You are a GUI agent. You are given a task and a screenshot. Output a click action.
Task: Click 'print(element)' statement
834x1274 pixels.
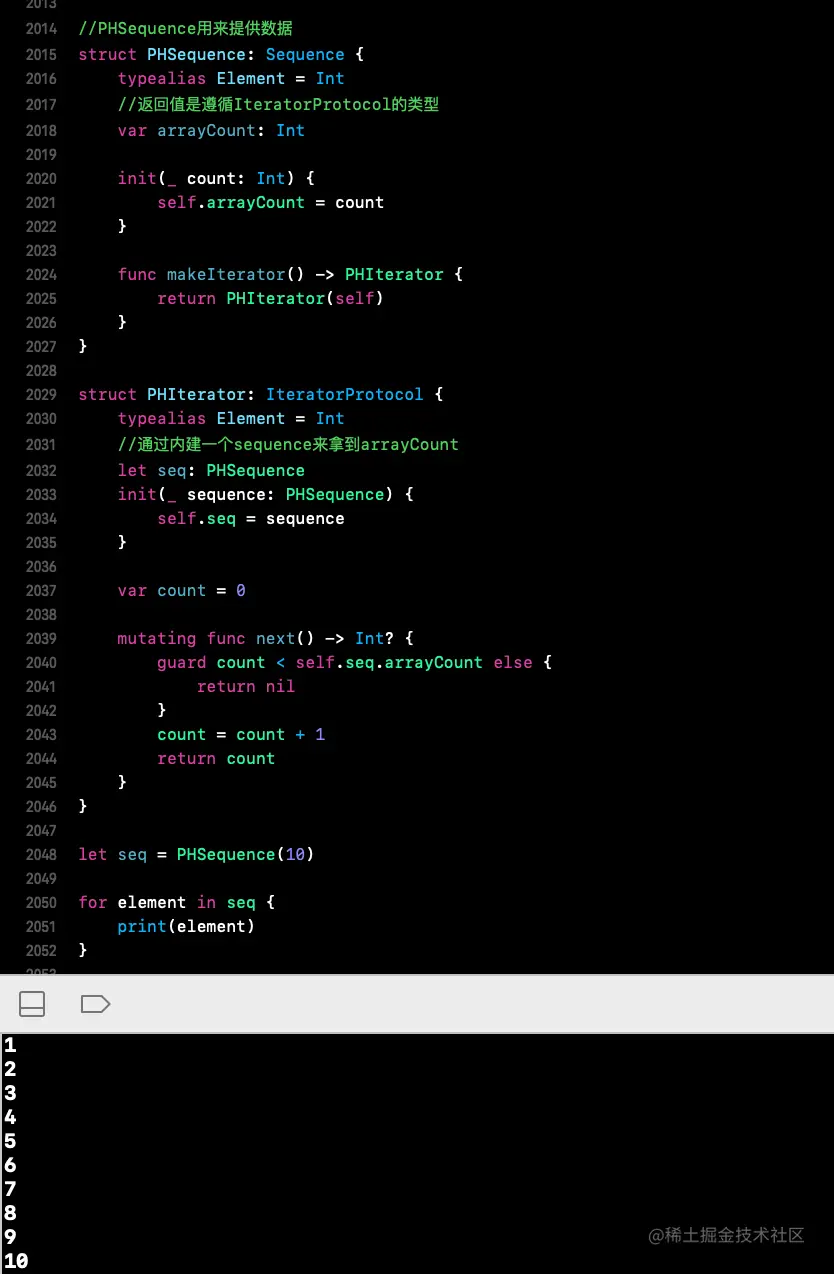pos(186,927)
